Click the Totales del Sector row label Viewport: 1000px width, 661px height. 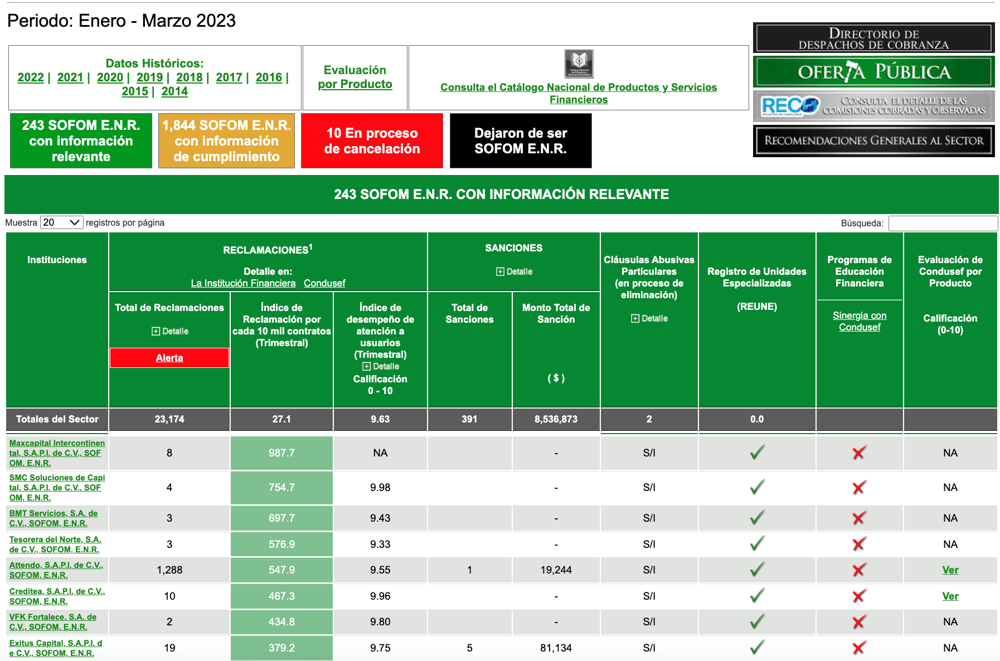click(x=57, y=419)
